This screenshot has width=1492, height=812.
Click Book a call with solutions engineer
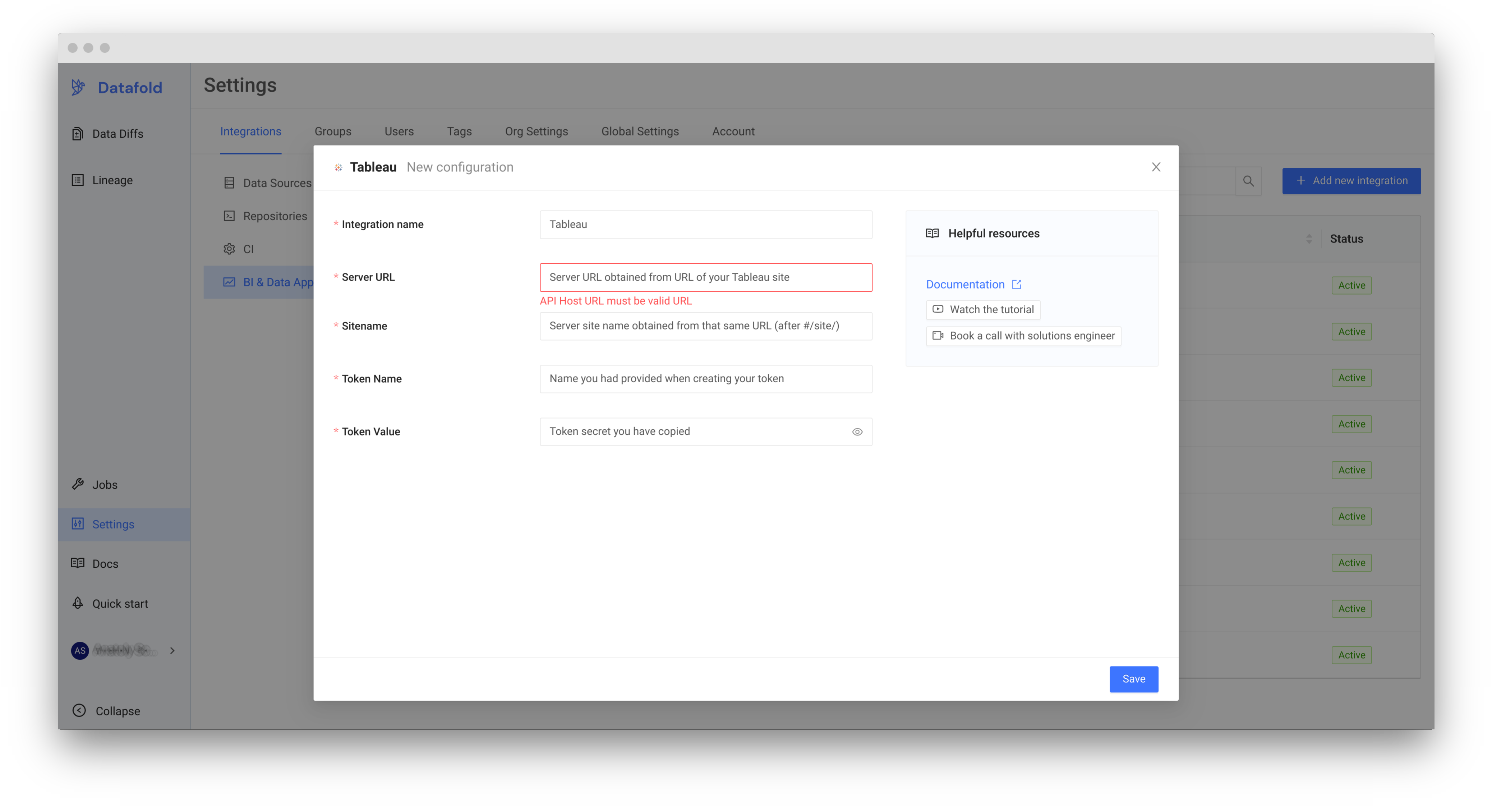coord(1023,336)
